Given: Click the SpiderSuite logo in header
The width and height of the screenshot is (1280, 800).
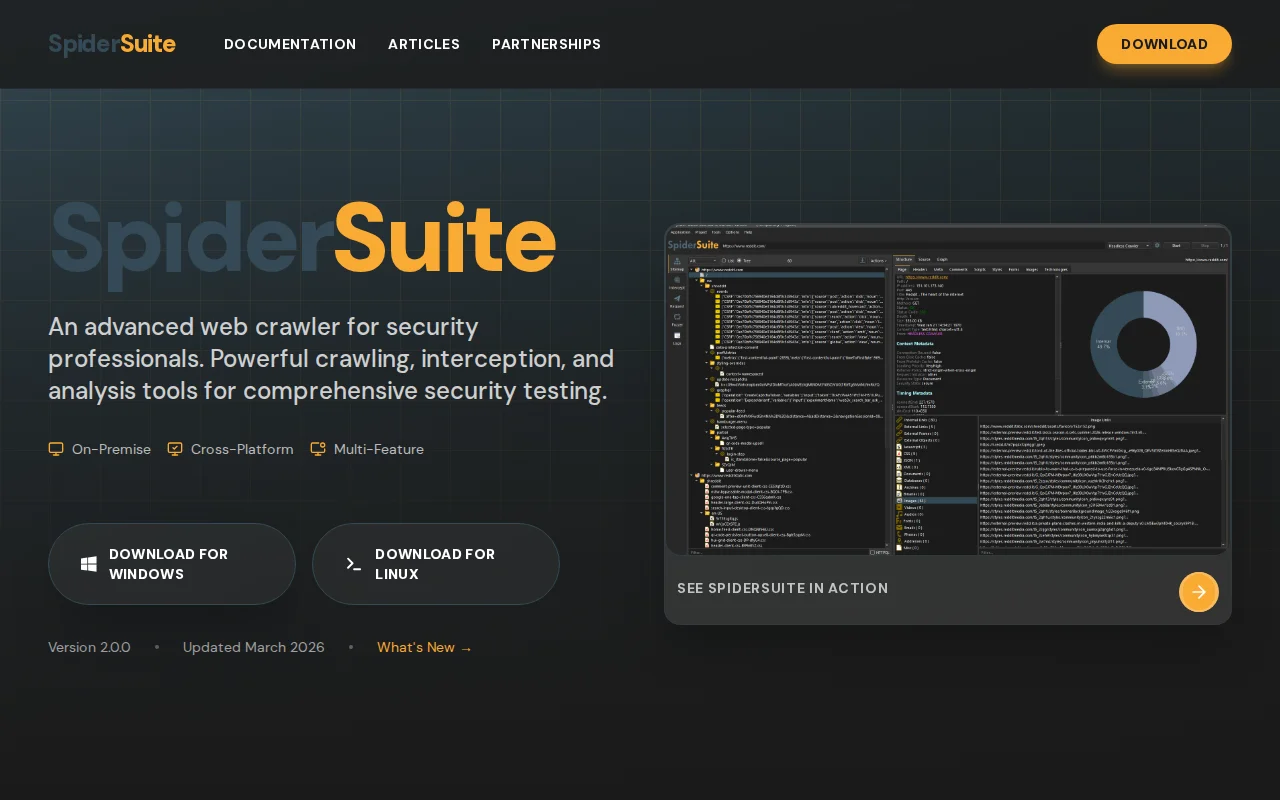Looking at the screenshot, I should (x=112, y=44).
